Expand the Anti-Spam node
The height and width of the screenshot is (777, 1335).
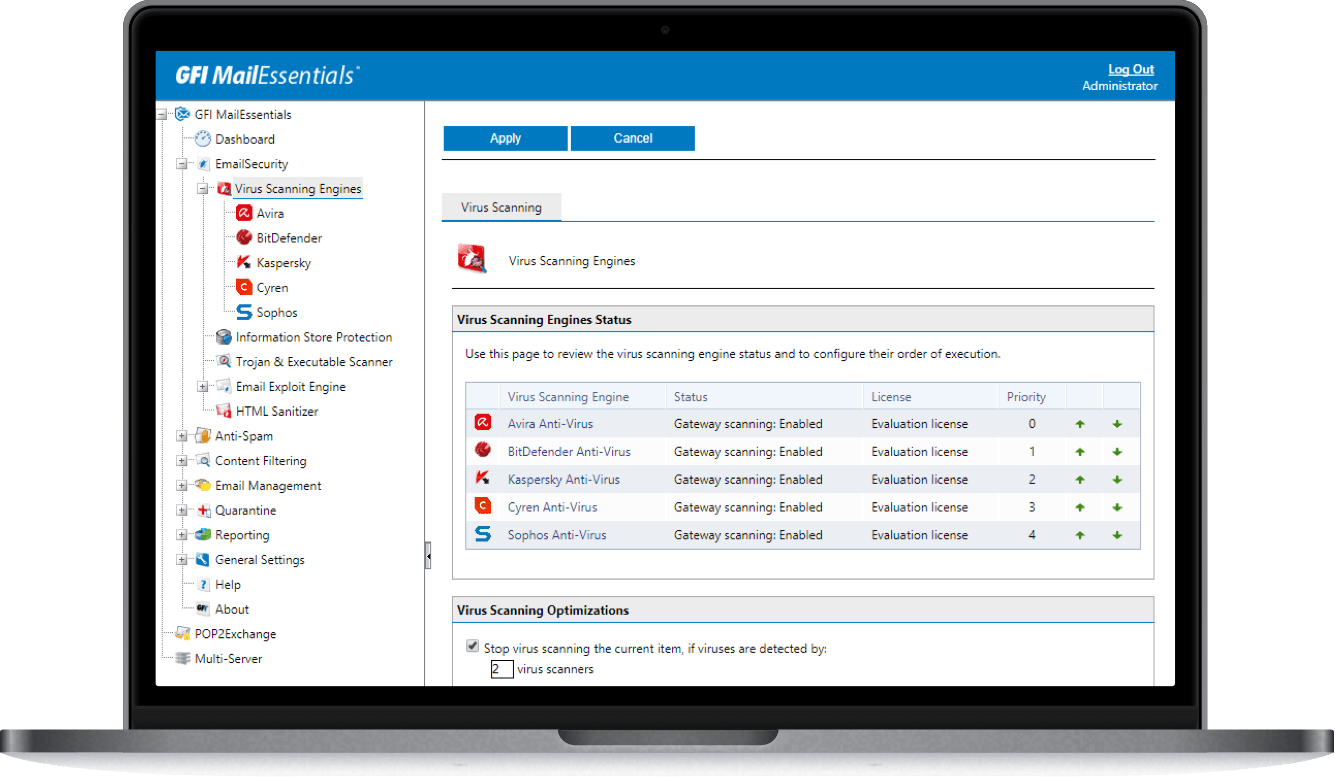click(182, 436)
